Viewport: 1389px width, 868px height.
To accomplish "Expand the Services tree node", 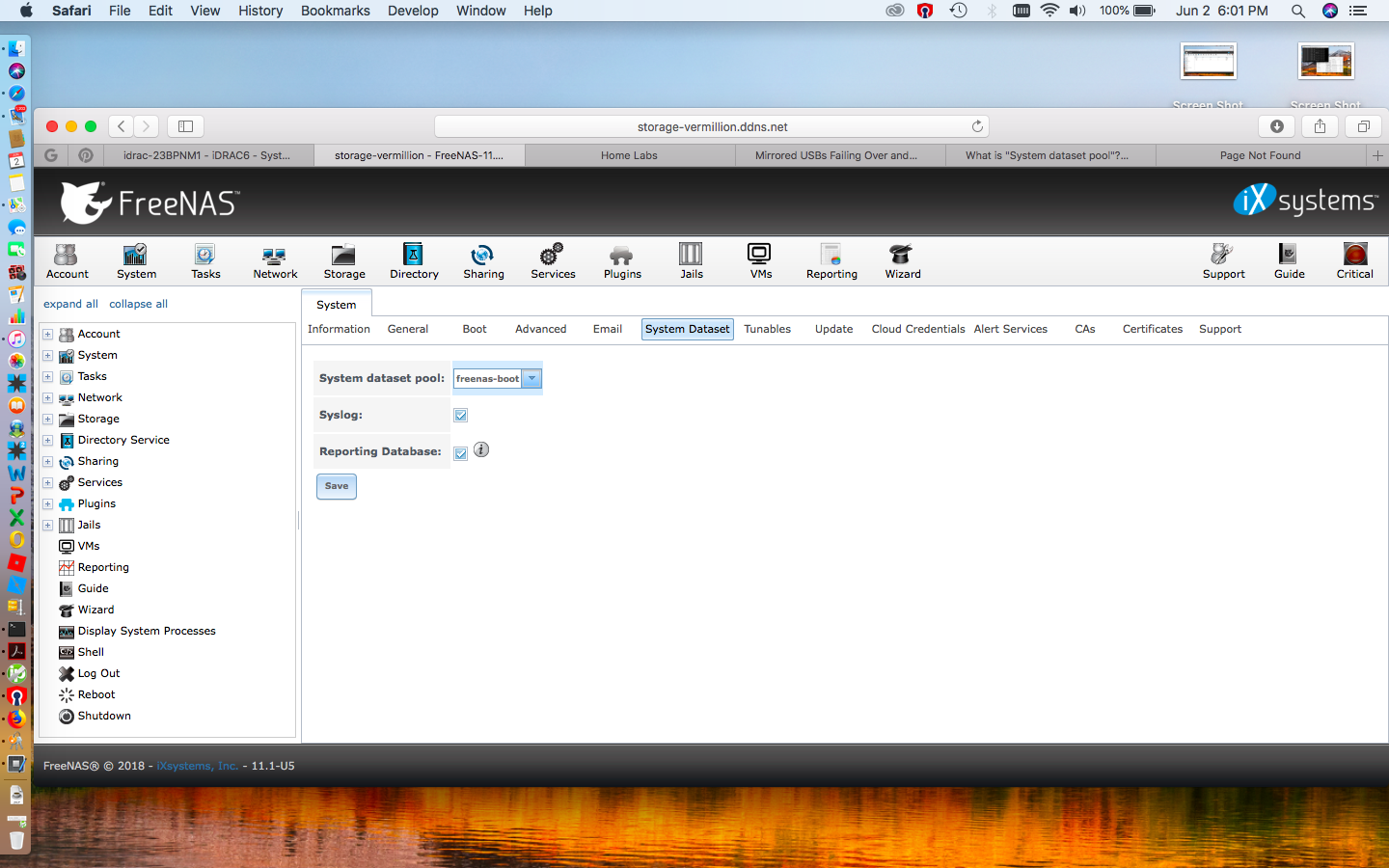I will (47, 482).
